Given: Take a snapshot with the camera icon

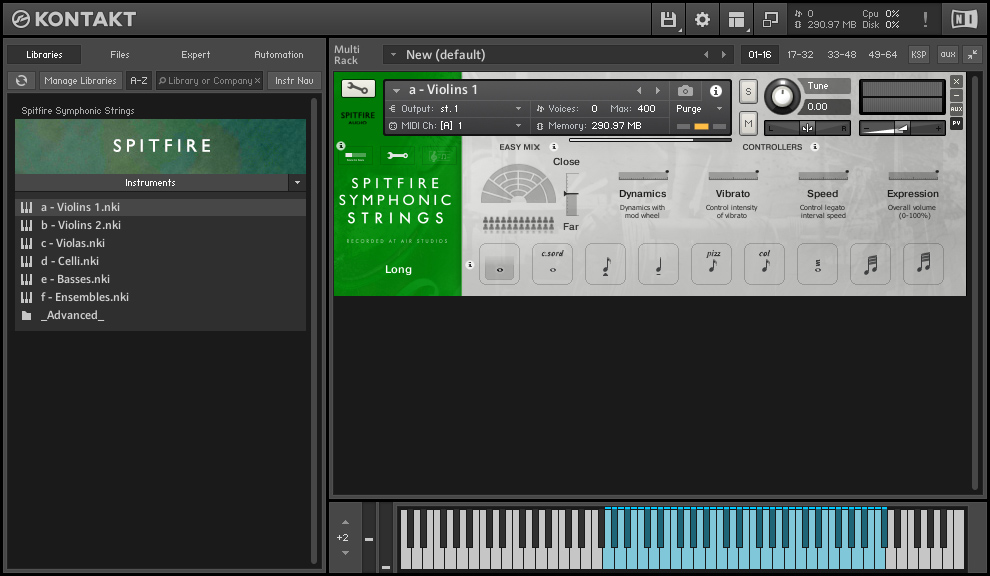Looking at the screenshot, I should point(685,91).
